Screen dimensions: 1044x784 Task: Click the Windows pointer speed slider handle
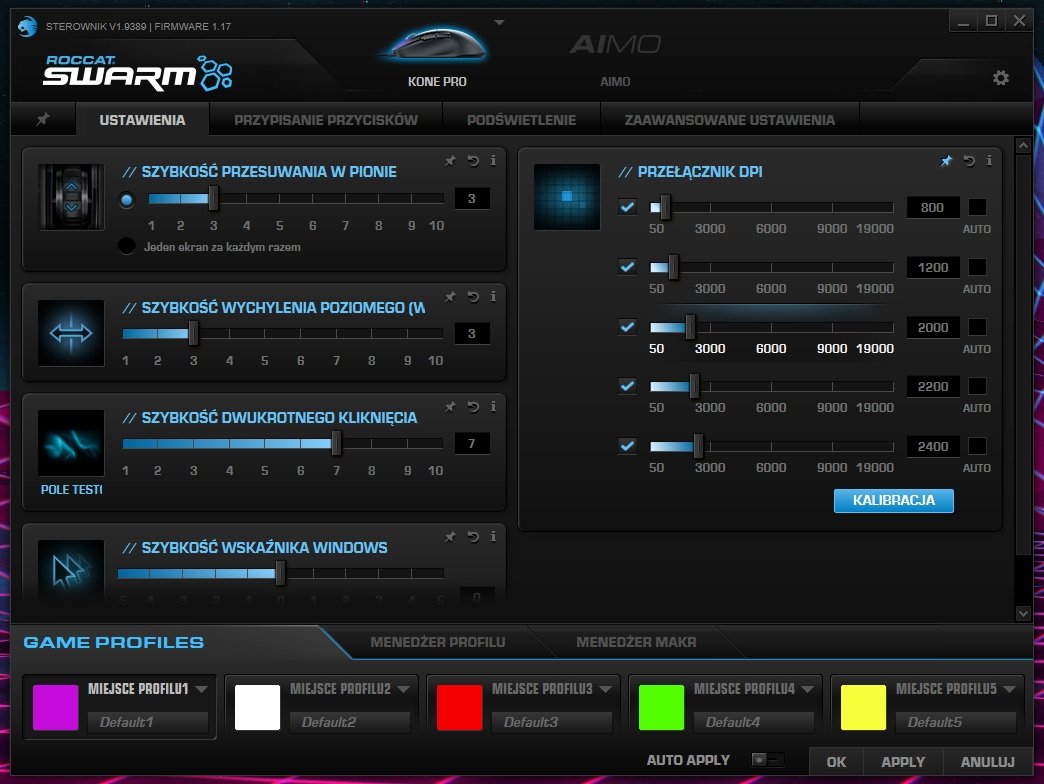pyautogui.click(x=280, y=573)
